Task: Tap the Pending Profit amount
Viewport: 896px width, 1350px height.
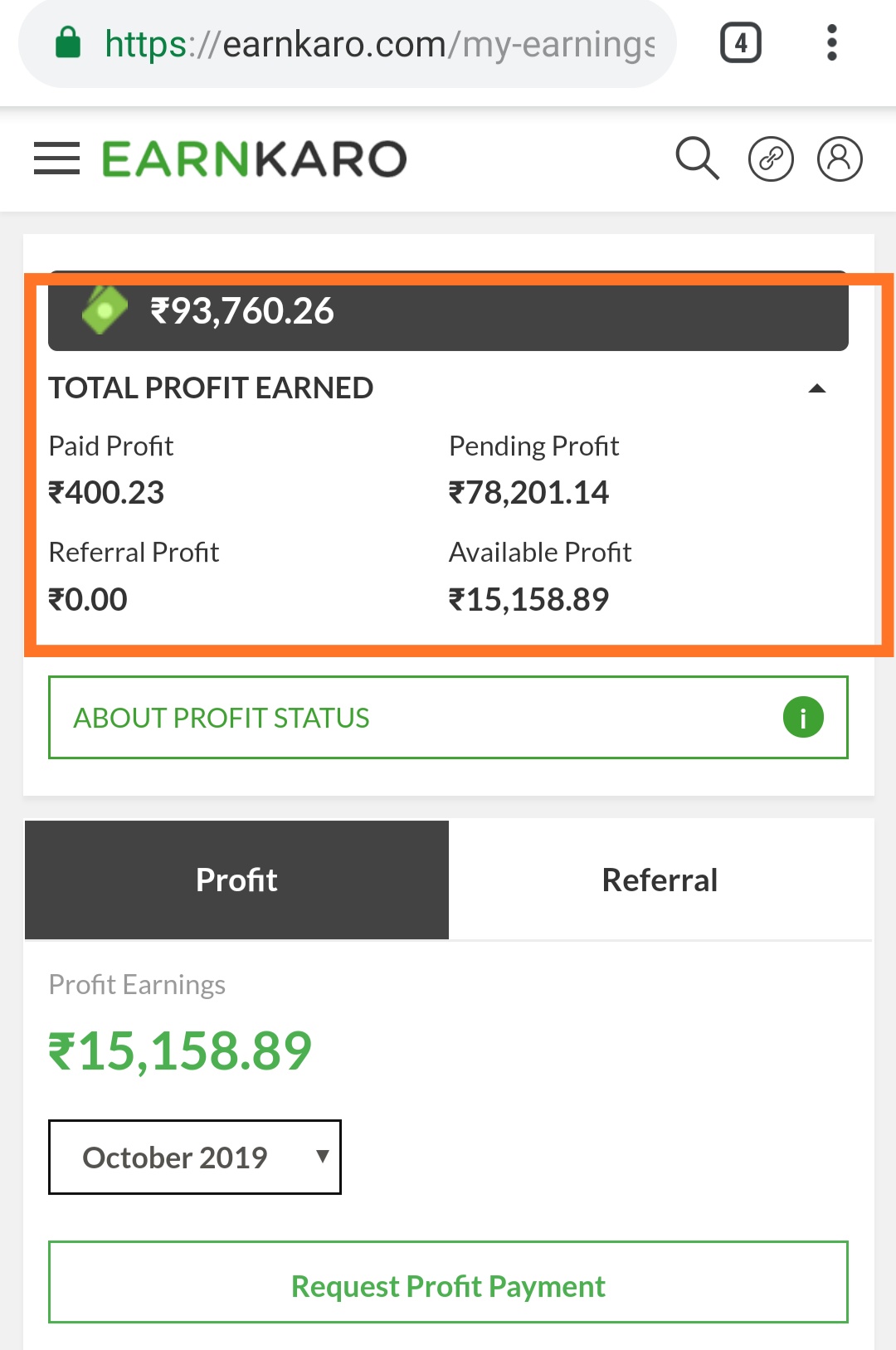Action: click(528, 493)
